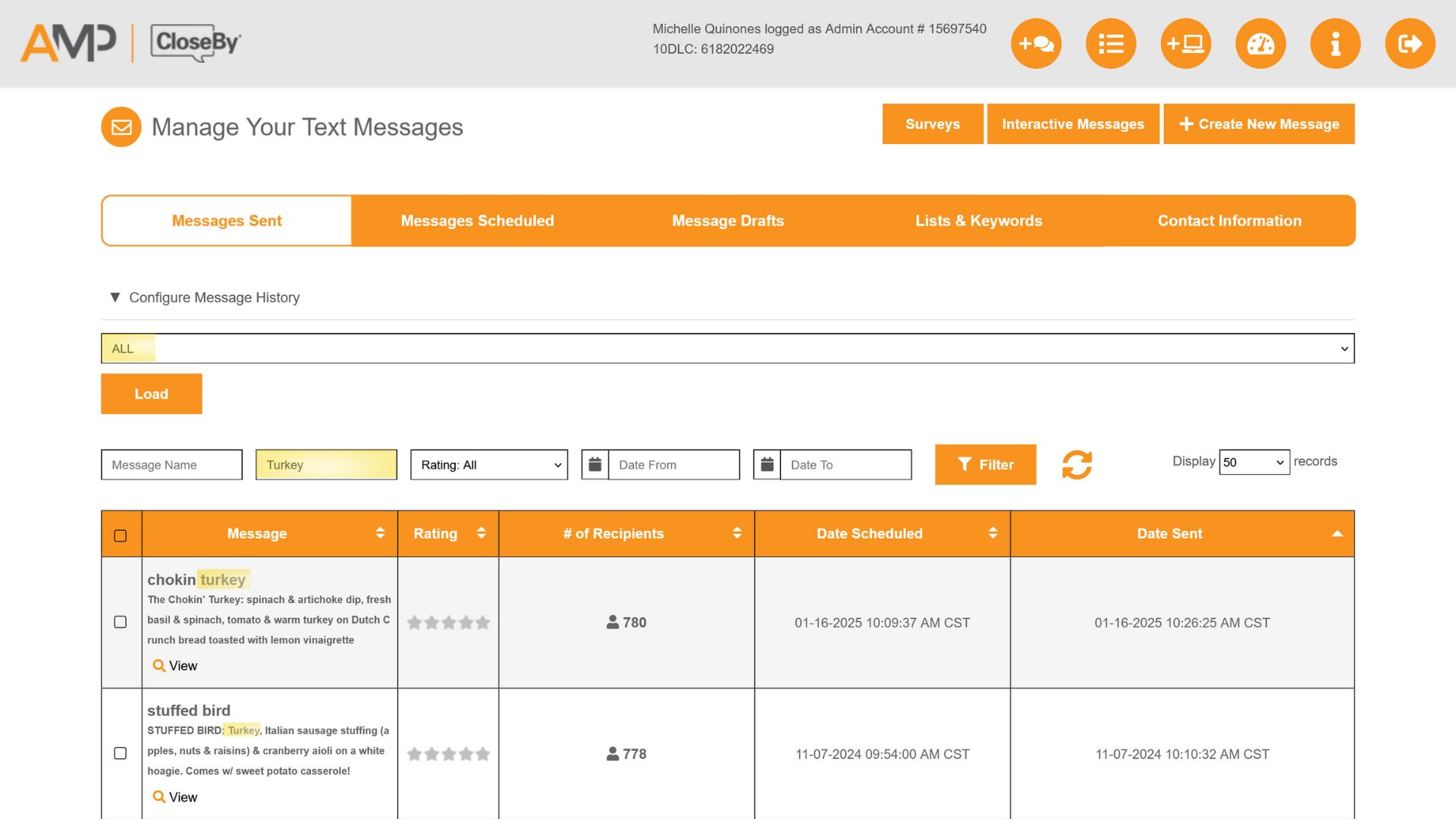Open the Lists & Keywords tab

click(978, 221)
